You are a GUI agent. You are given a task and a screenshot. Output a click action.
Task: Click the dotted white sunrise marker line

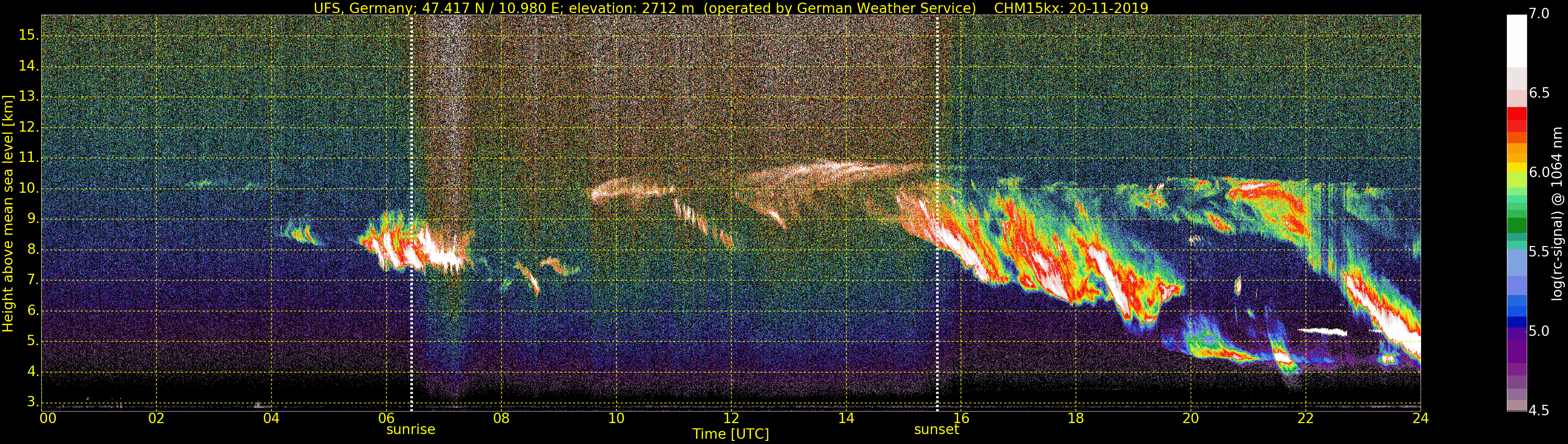(411, 213)
